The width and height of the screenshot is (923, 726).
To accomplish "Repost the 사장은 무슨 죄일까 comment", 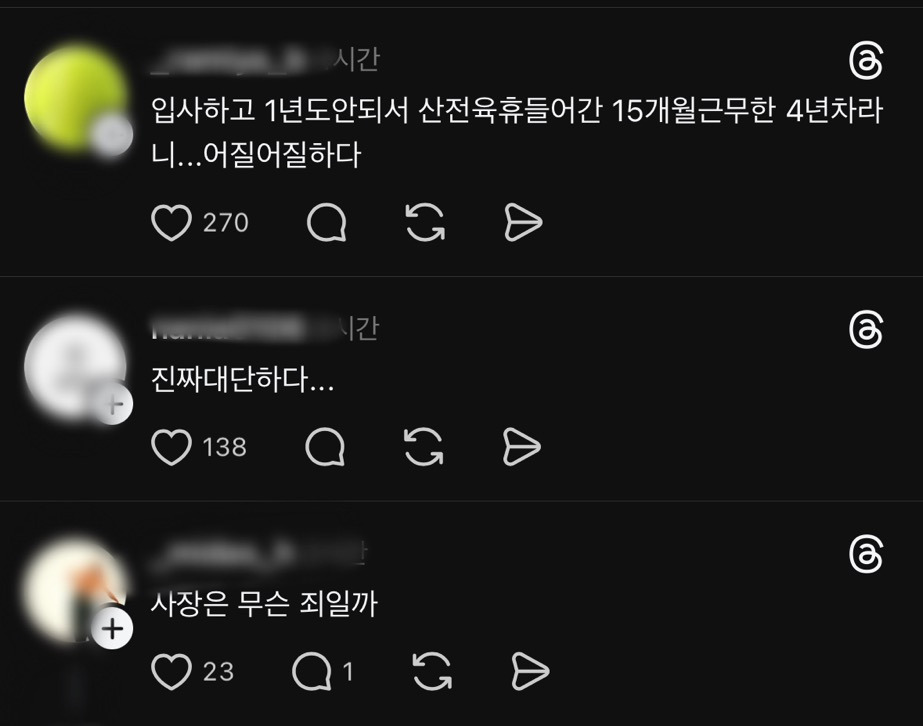I will [x=432, y=671].
